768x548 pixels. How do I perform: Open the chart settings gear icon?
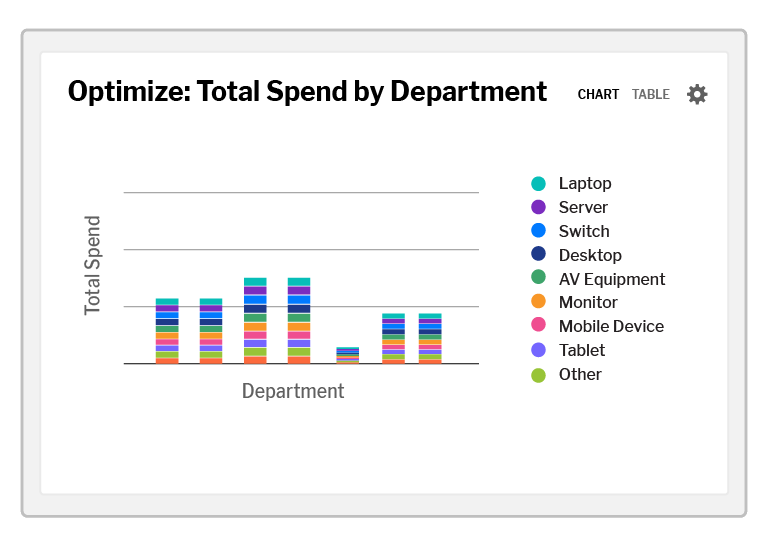696,94
